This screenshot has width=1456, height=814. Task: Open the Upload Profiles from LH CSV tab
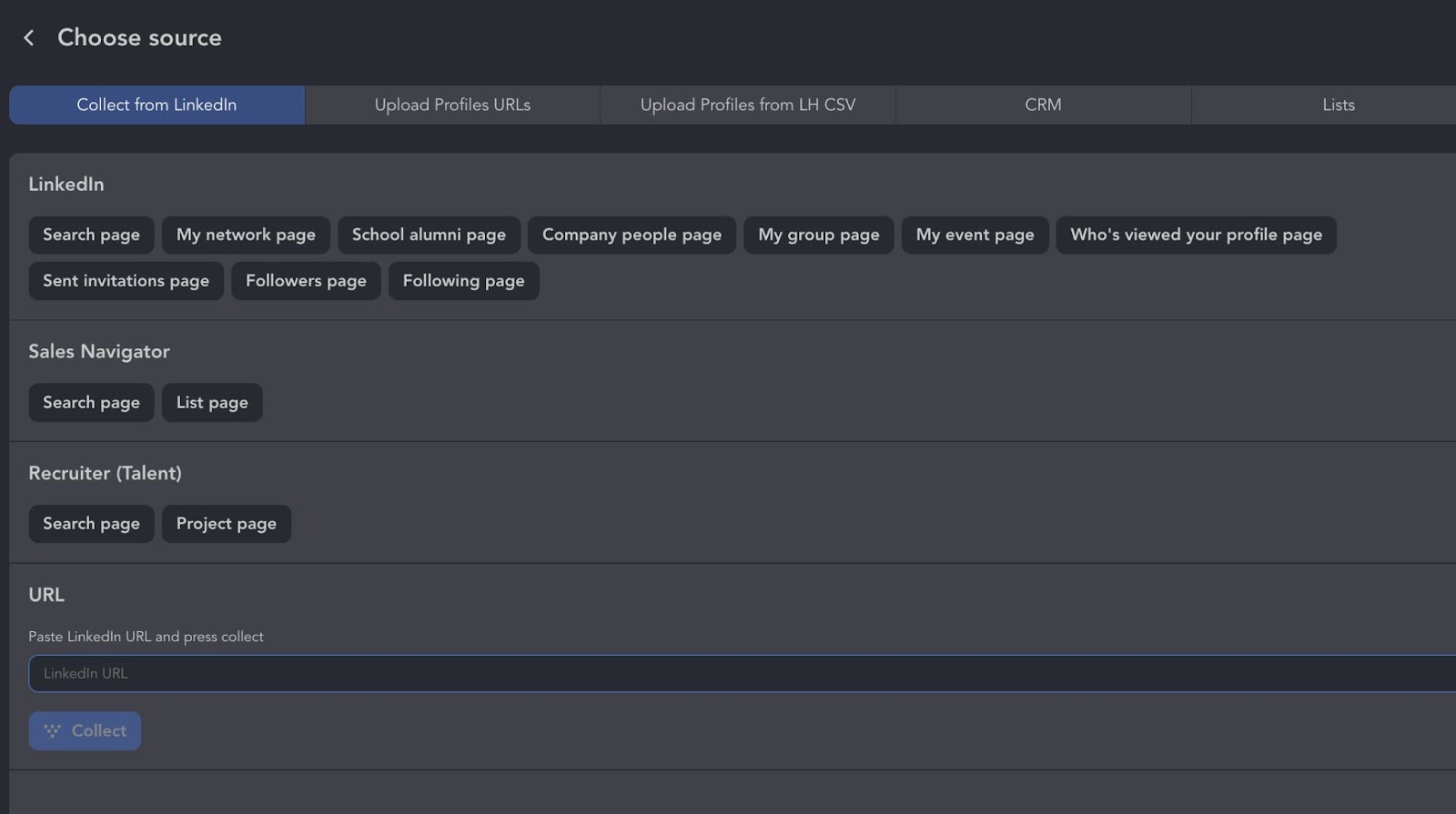pyautogui.click(x=747, y=105)
